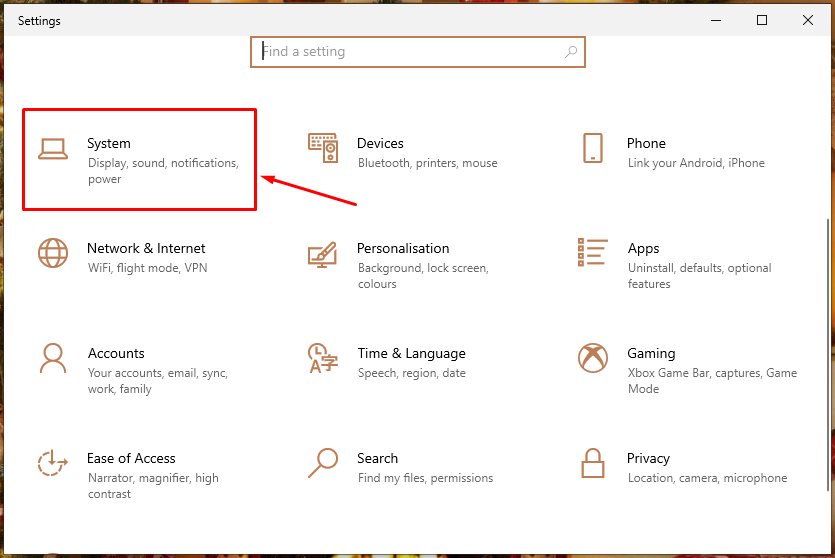Image resolution: width=835 pixels, height=558 pixels.
Task: Click the Devices heading
Action: click(380, 143)
